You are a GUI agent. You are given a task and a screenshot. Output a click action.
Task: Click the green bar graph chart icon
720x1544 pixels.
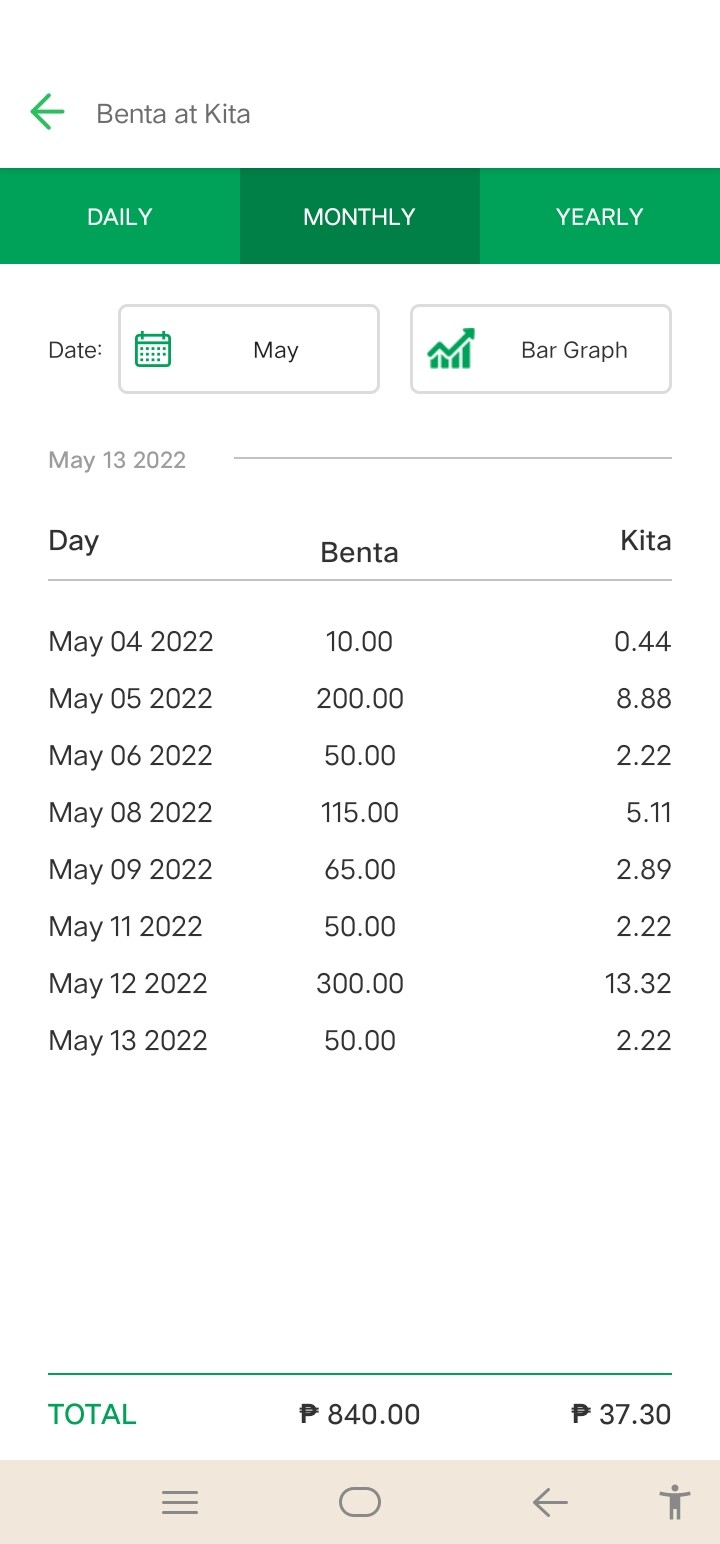click(x=451, y=349)
